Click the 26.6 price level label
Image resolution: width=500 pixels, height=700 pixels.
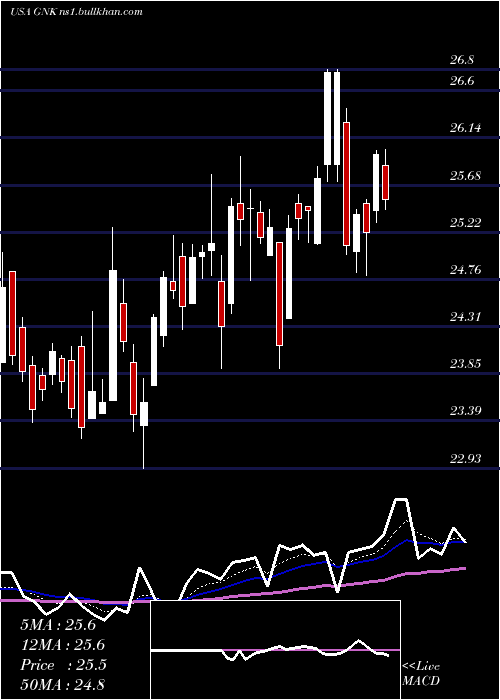pyautogui.click(x=462, y=81)
